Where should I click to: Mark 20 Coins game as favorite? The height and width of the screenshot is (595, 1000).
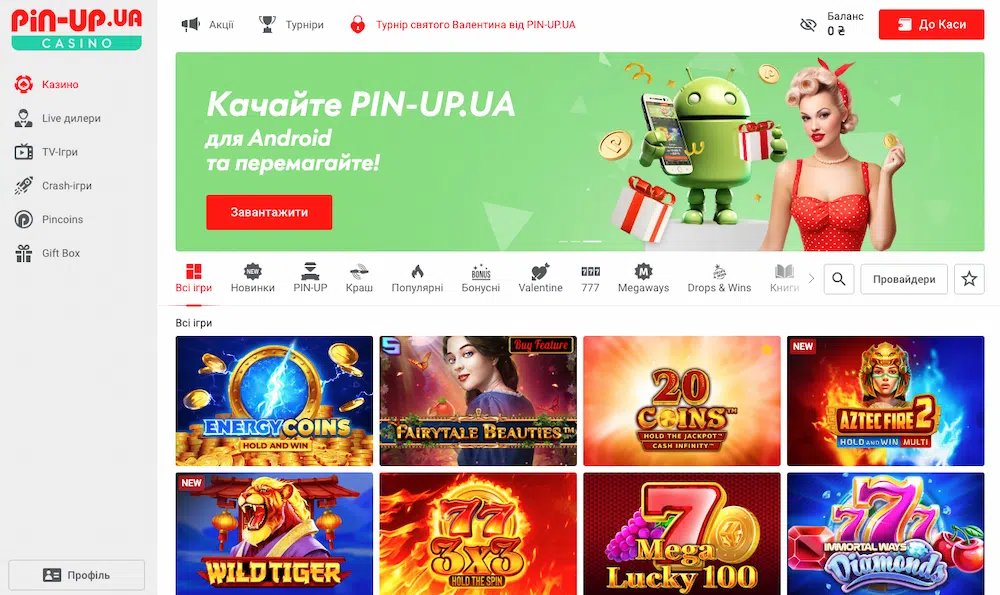coord(767,349)
